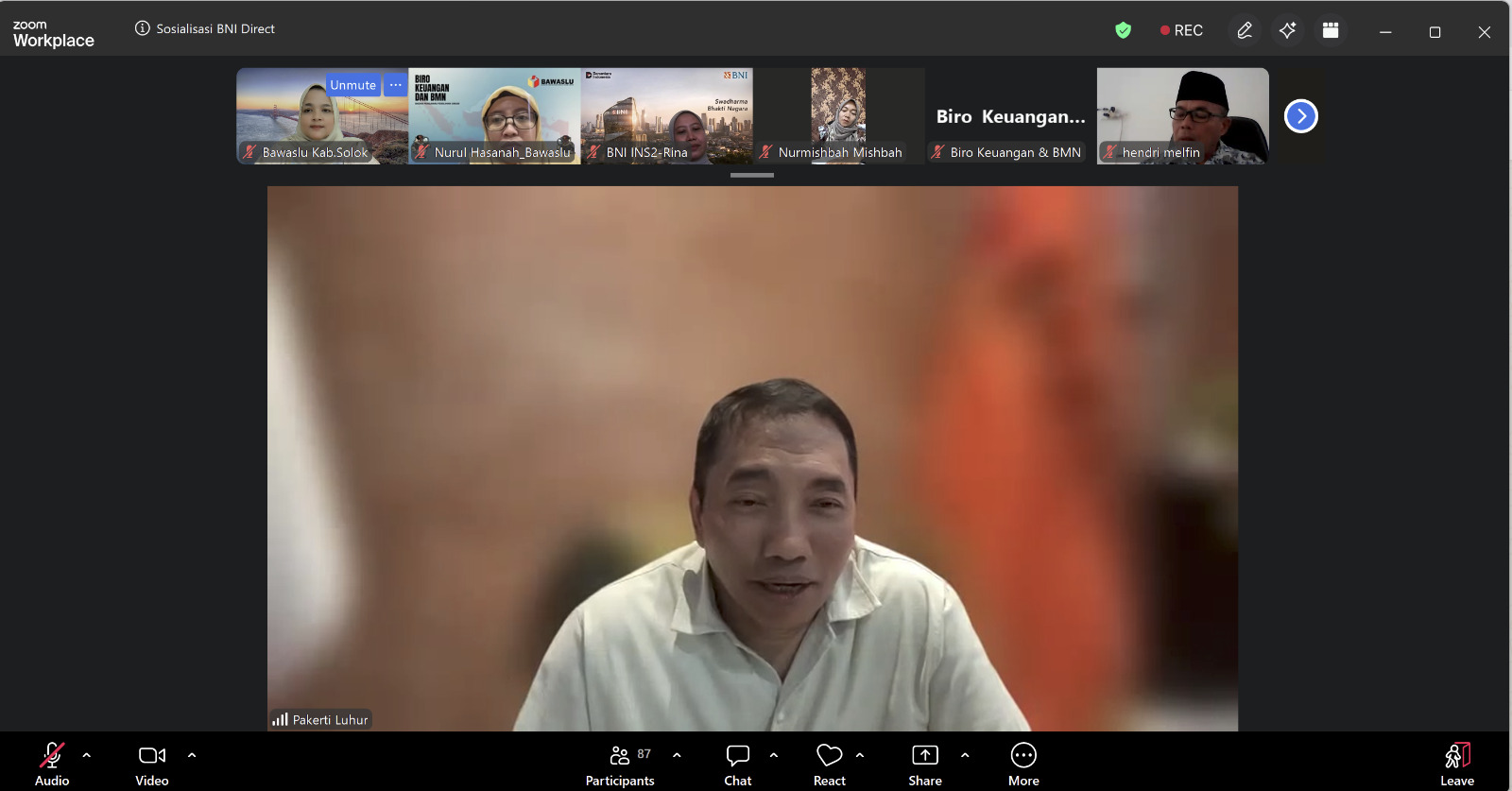Click the green encryption shield icon

click(x=1123, y=30)
